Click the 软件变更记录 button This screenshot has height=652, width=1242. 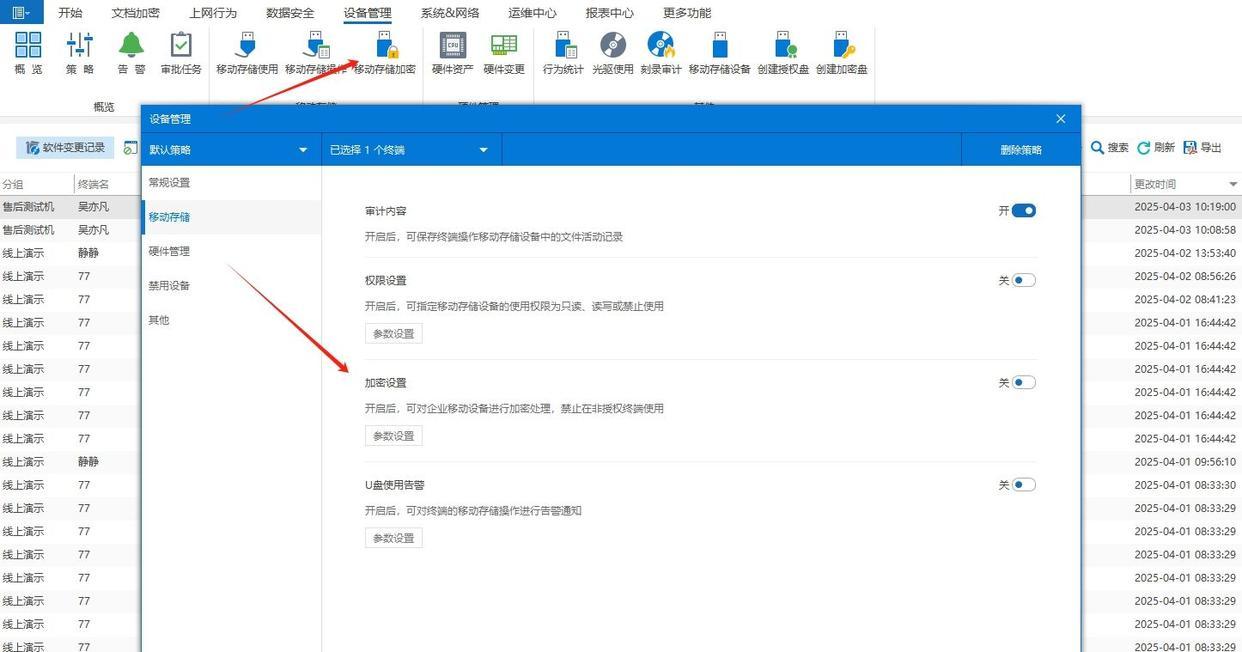coord(65,148)
